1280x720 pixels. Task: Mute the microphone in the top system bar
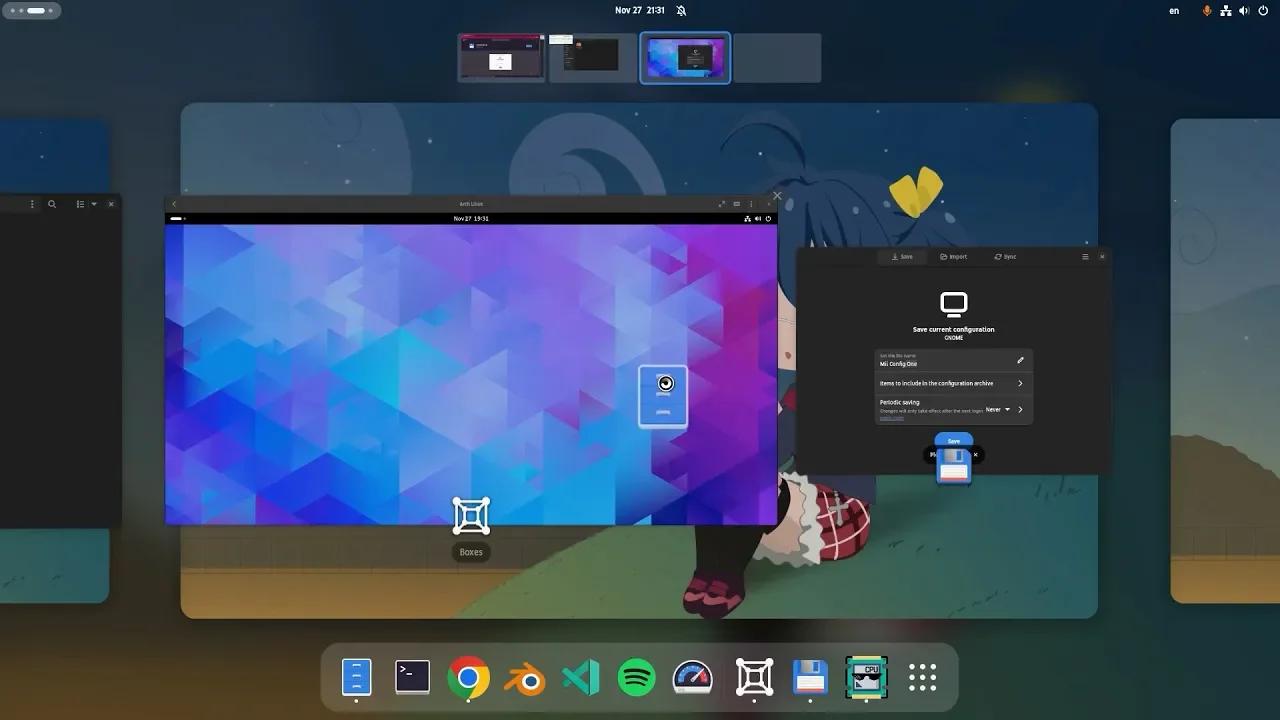point(1204,10)
